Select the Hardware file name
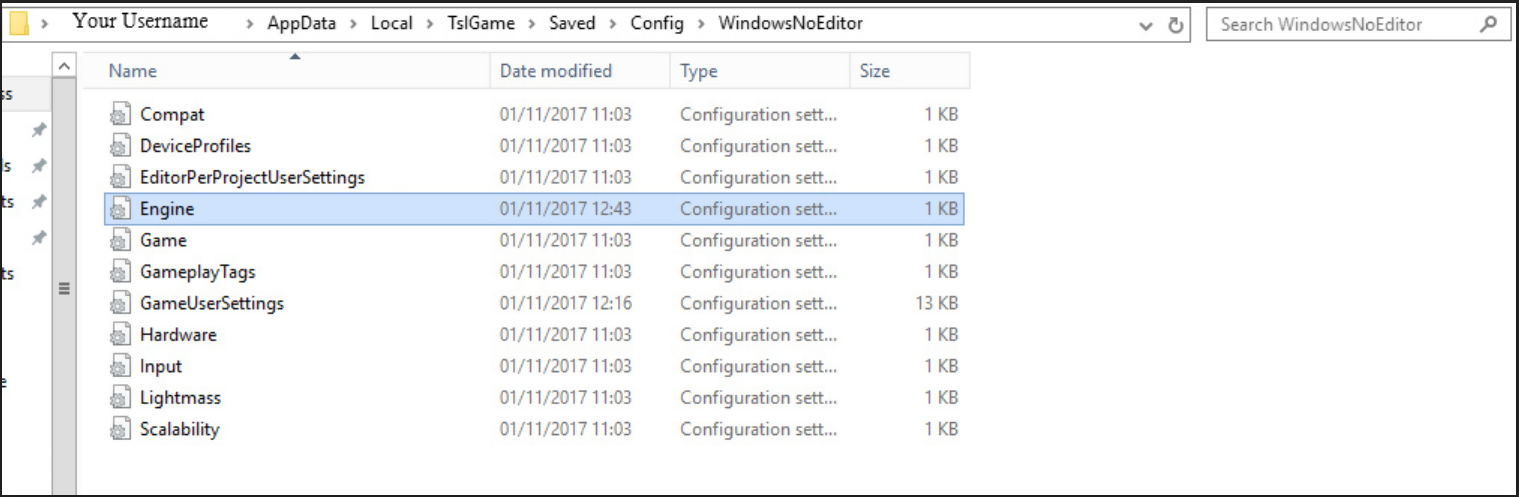 [x=178, y=335]
